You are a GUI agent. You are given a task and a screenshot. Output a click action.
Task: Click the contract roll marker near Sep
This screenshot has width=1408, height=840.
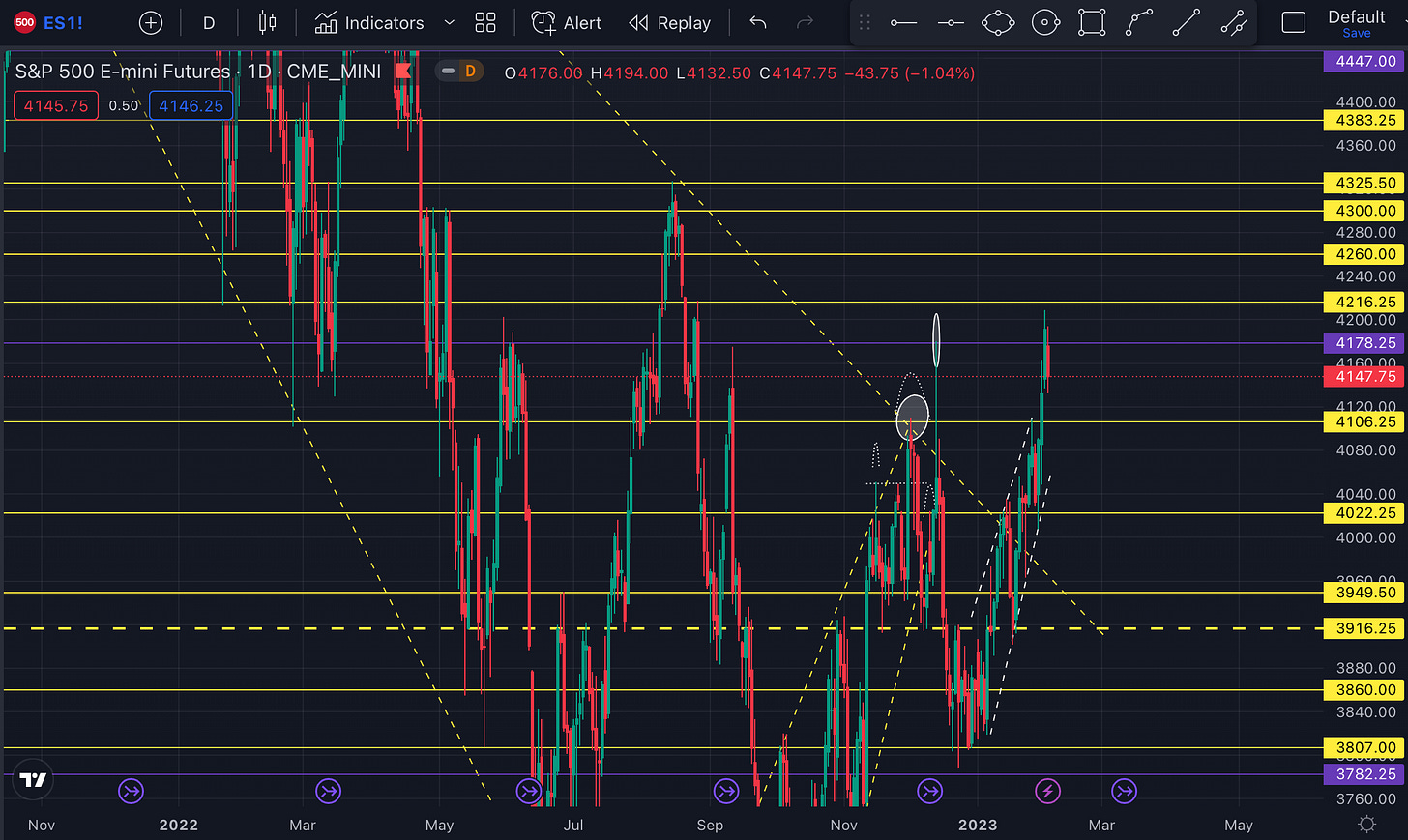point(726,792)
